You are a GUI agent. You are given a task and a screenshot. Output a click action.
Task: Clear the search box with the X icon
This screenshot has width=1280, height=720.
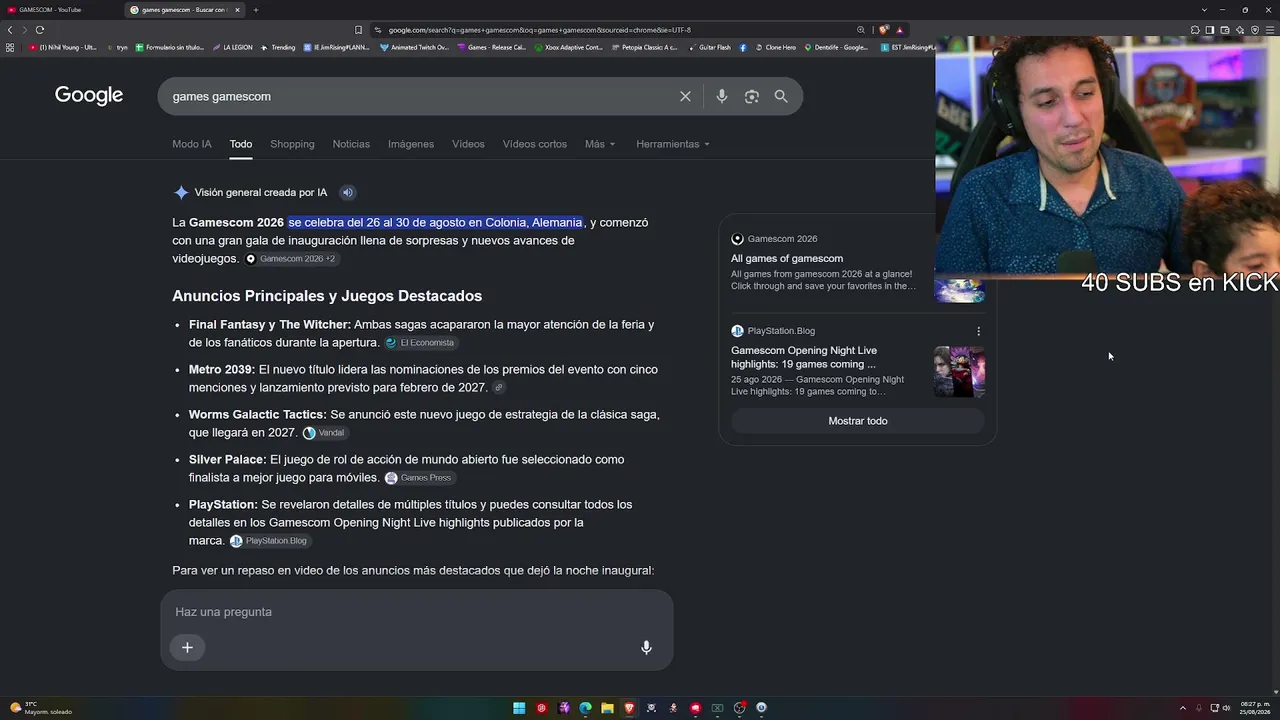pyautogui.click(x=685, y=96)
